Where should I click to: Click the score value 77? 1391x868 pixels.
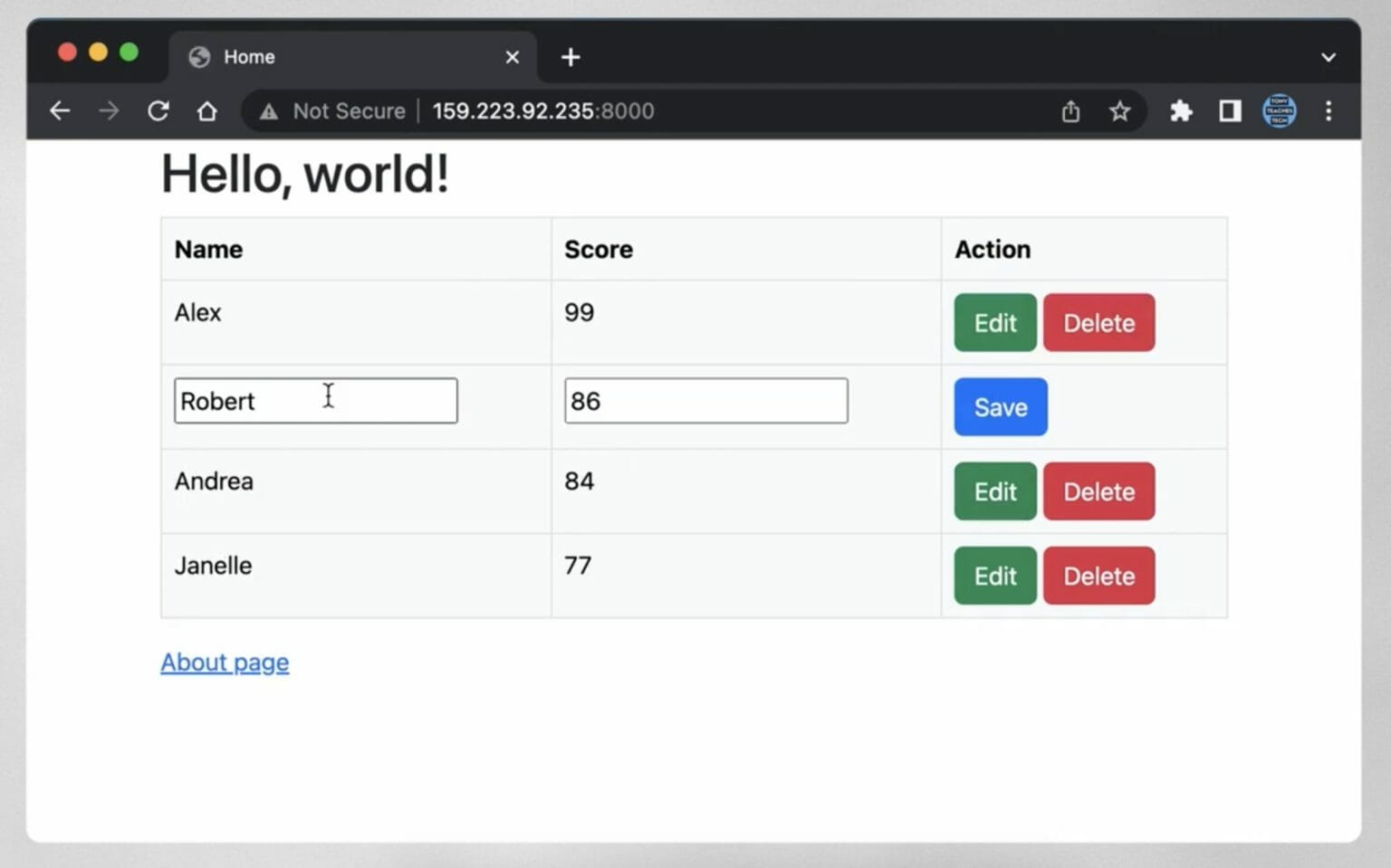[578, 566]
